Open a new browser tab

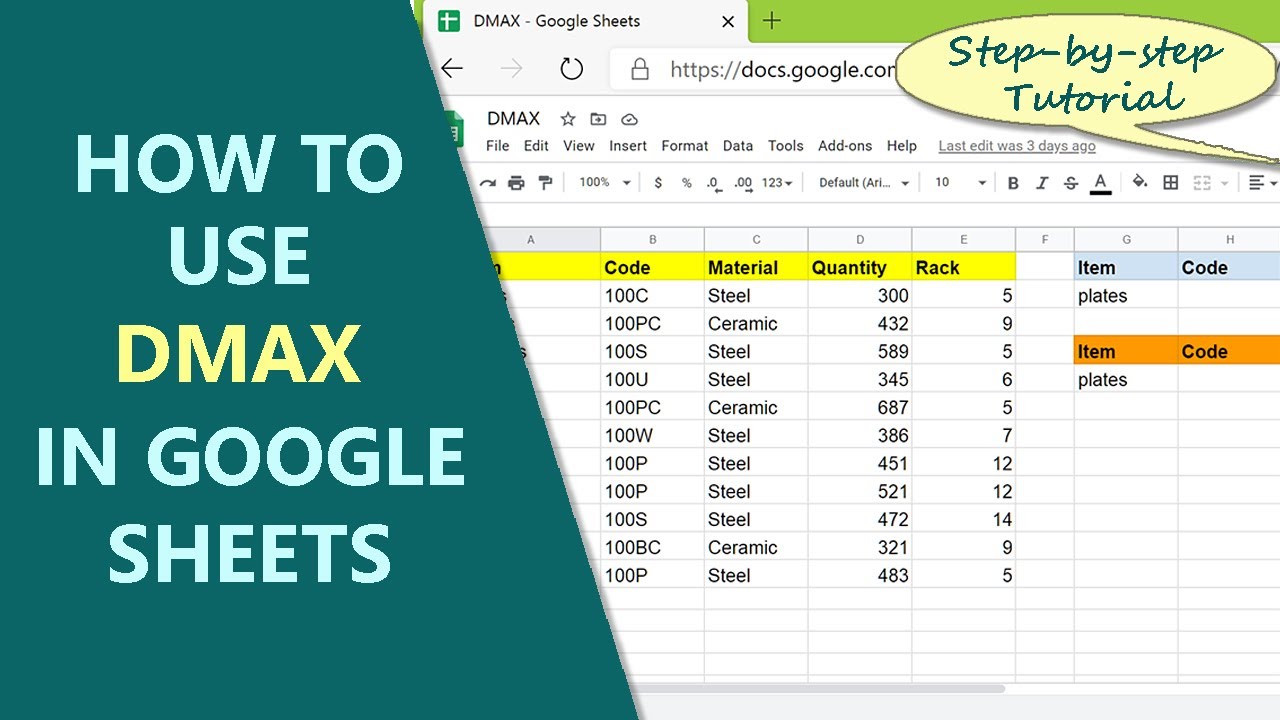[x=772, y=21]
